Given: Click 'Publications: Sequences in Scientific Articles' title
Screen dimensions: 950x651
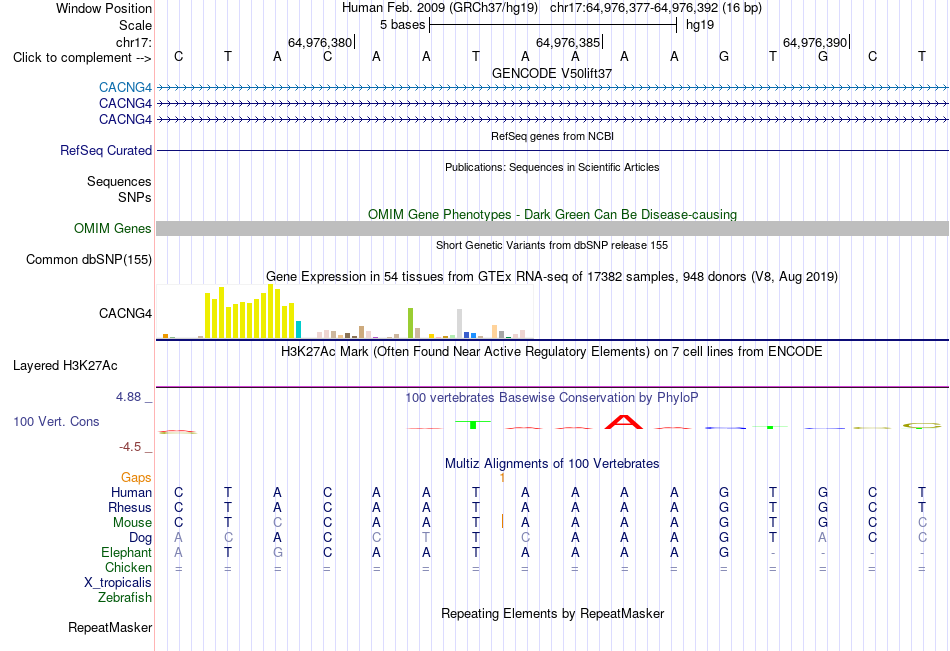Looking at the screenshot, I should [552, 167].
